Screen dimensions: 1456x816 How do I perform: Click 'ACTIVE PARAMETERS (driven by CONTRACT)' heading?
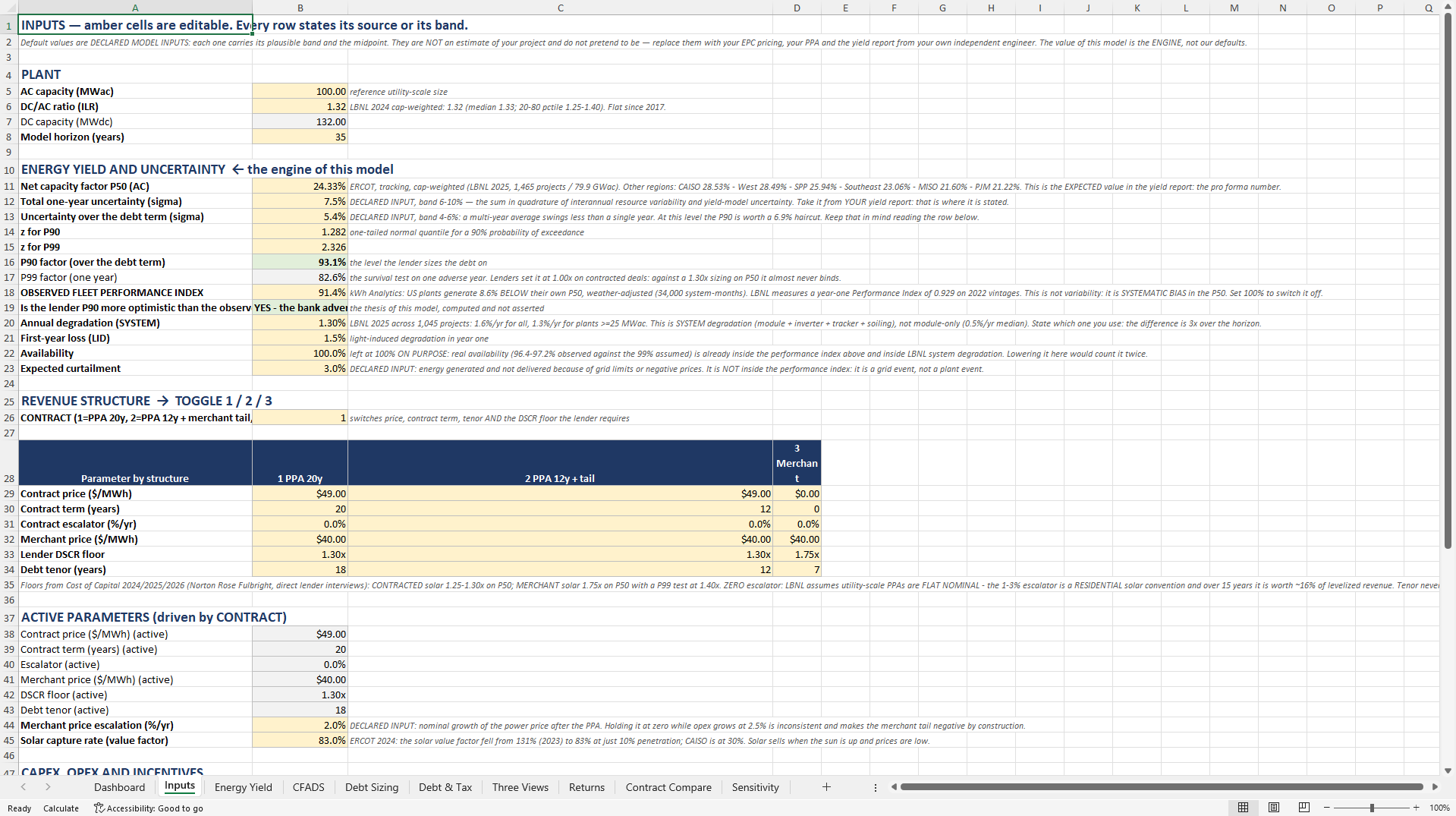click(154, 617)
